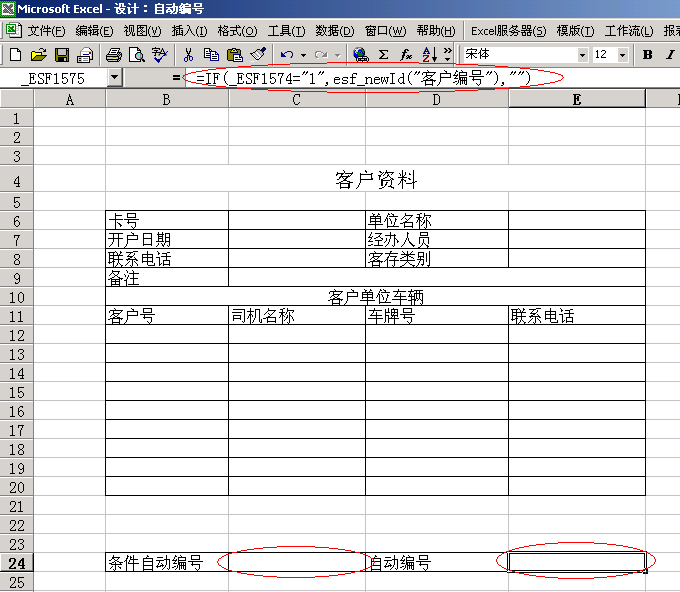Viewport: 680px width, 592px height.
Task: Paste from clipboard with the Paste icon
Action: 235,55
